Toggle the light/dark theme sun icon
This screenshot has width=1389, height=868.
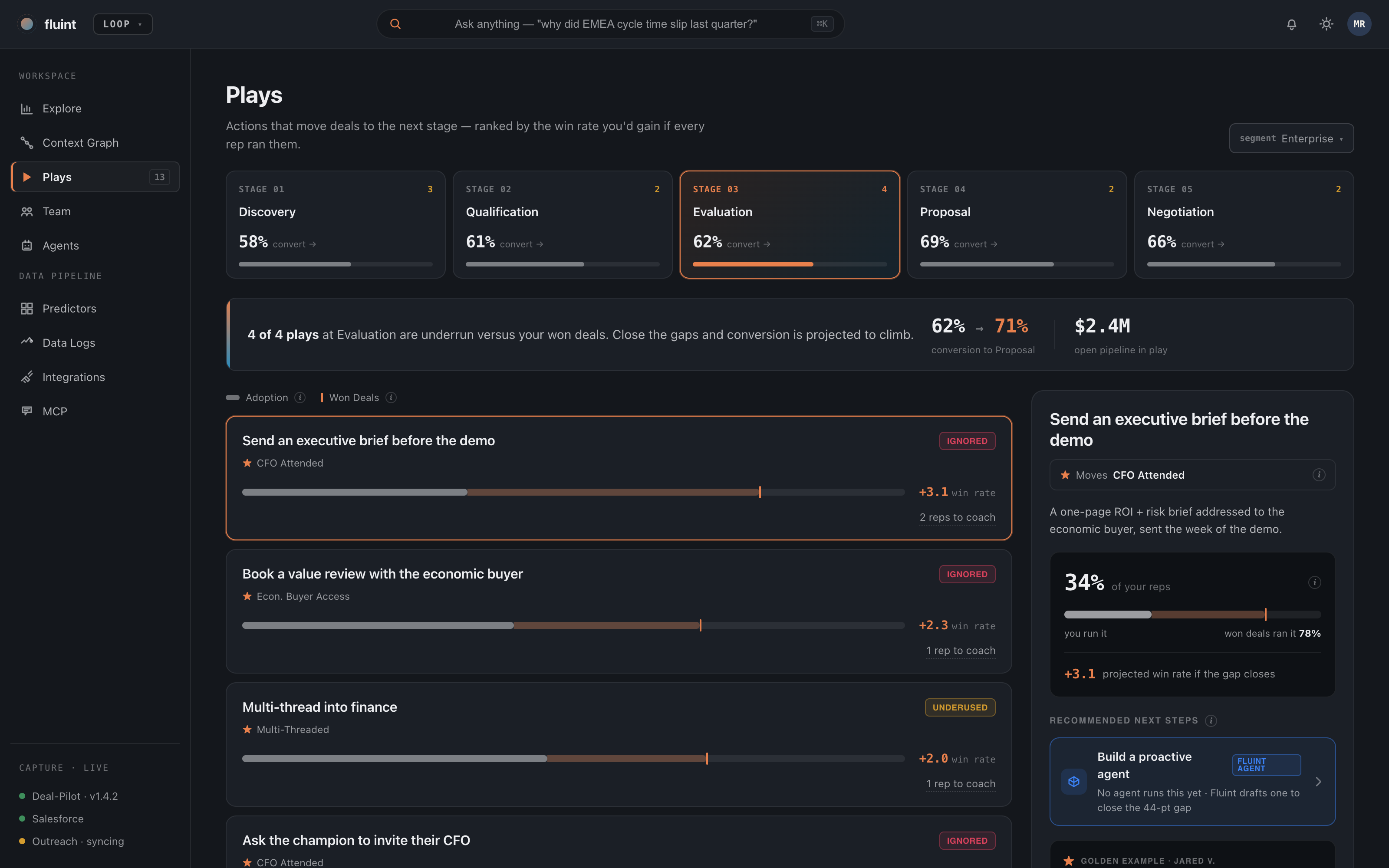[1326, 24]
